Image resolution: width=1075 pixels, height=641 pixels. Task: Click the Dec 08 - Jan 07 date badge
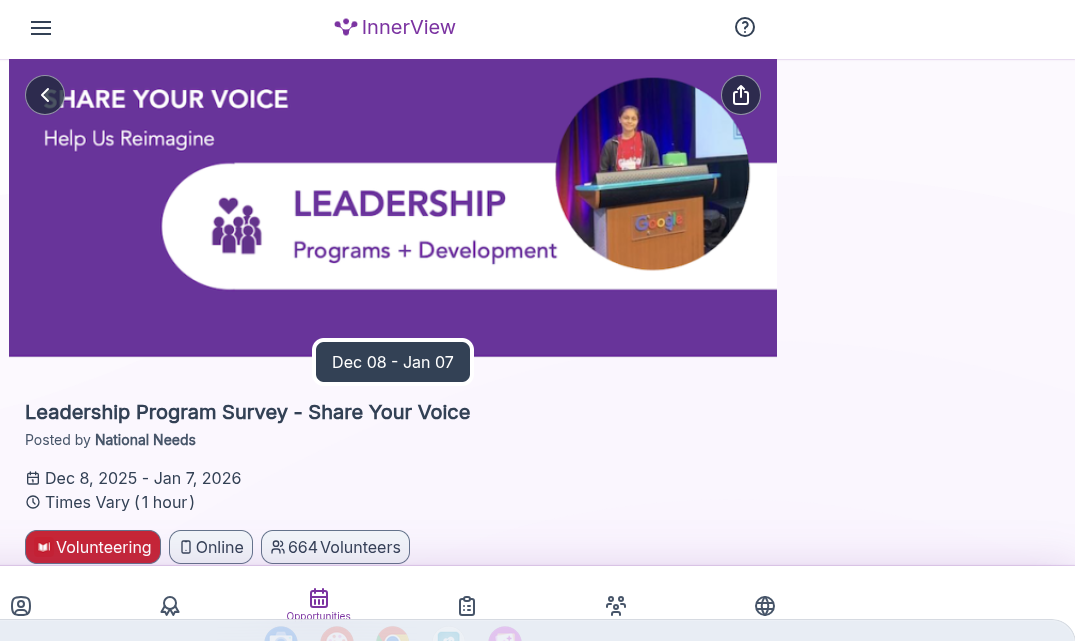click(393, 362)
